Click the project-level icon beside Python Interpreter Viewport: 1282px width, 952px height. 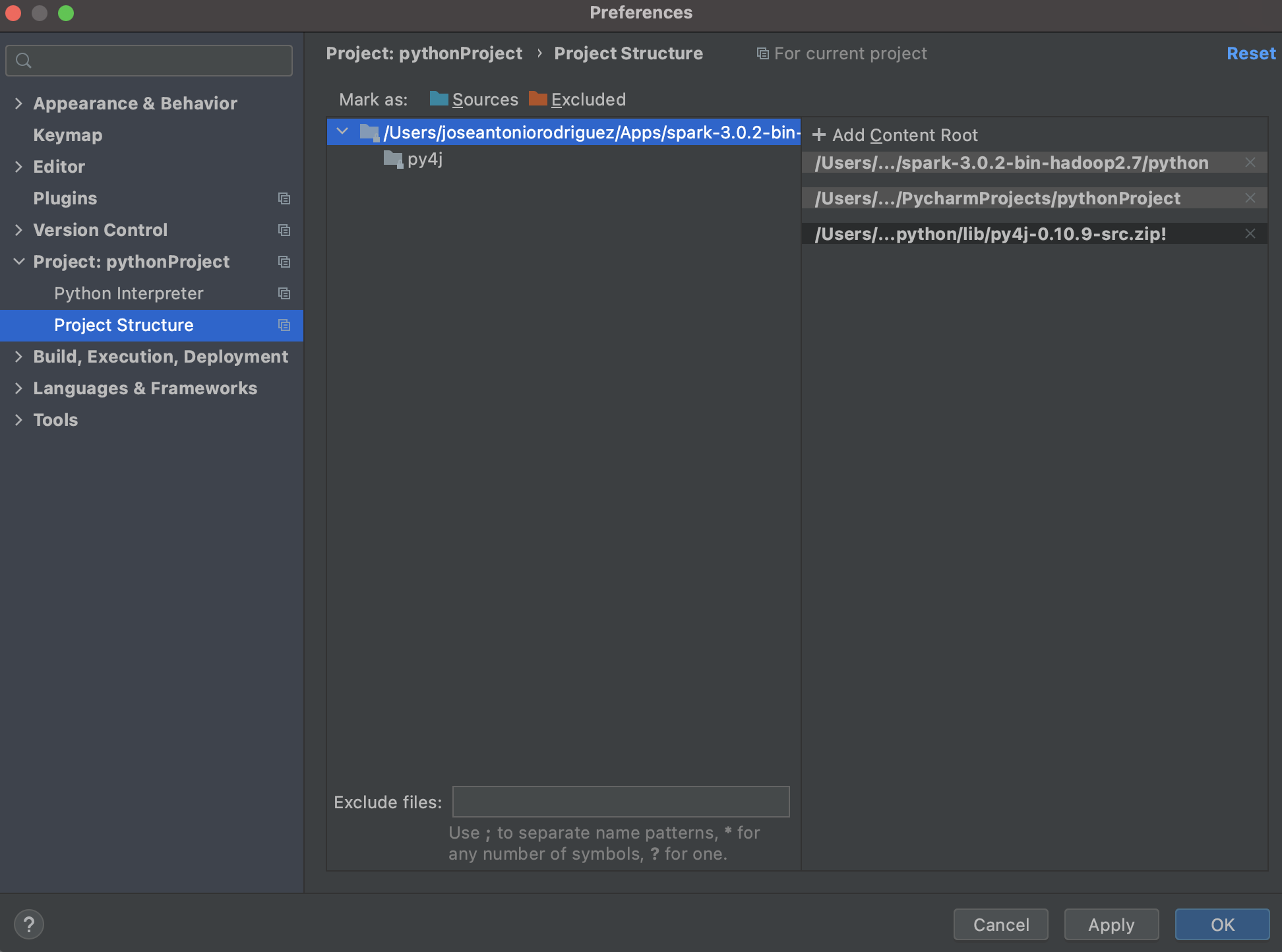click(x=284, y=293)
